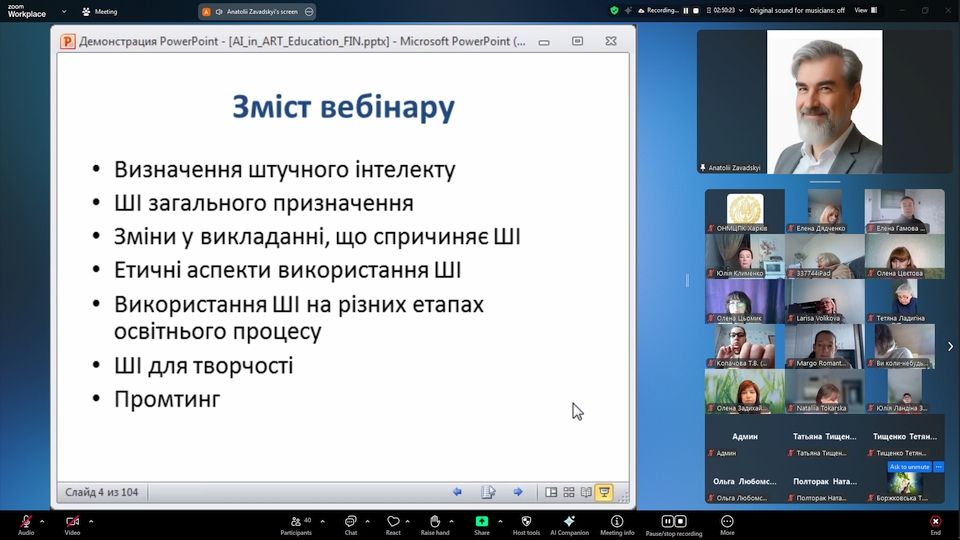960x540 pixels.
Task: Expand caret next to Chat
Action: coord(367,522)
